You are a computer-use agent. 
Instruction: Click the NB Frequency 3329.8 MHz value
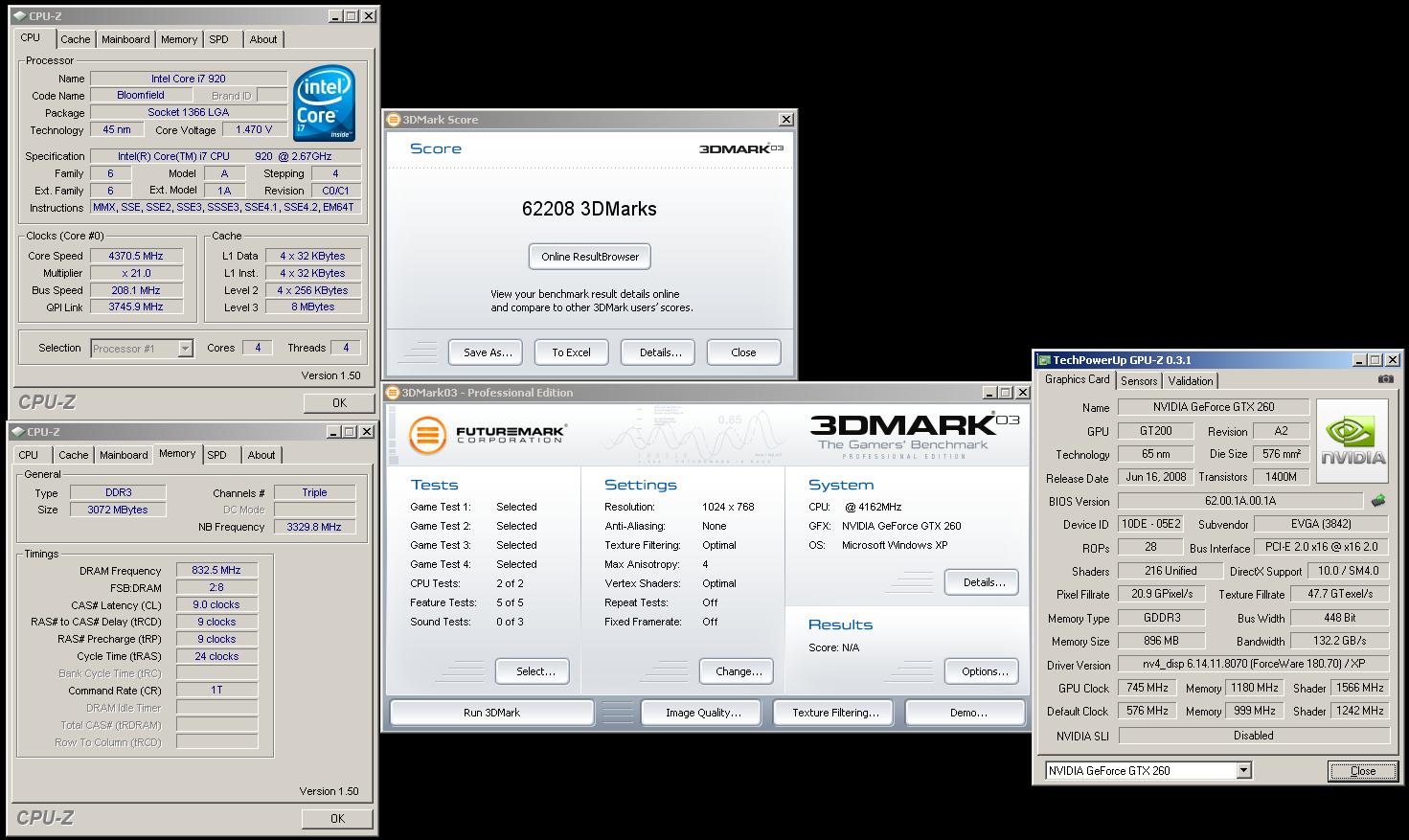(314, 527)
